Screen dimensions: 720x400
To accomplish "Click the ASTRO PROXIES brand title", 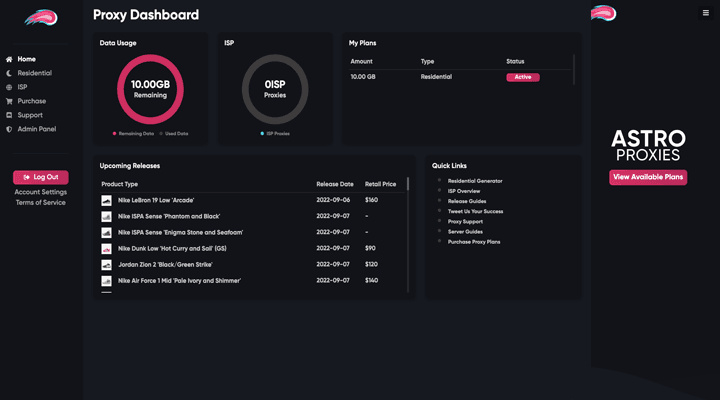I will (x=648, y=146).
